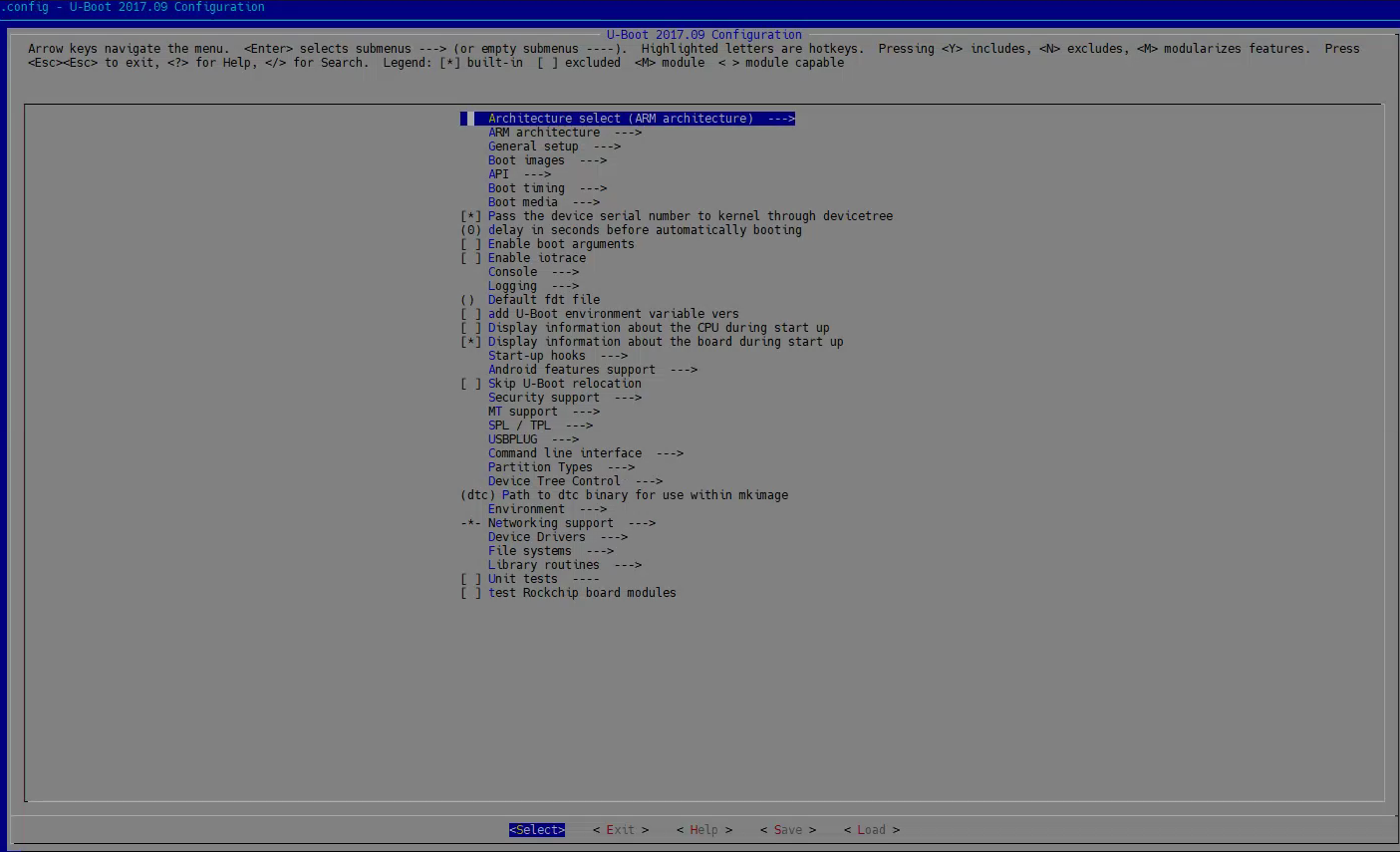Open the Device Drivers submenu
1400x852 pixels.
pos(558,537)
